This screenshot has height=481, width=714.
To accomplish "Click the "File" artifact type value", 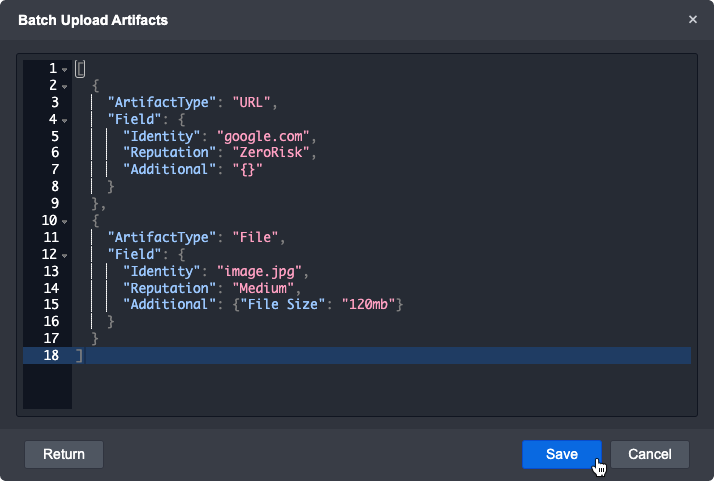I will coord(260,237).
